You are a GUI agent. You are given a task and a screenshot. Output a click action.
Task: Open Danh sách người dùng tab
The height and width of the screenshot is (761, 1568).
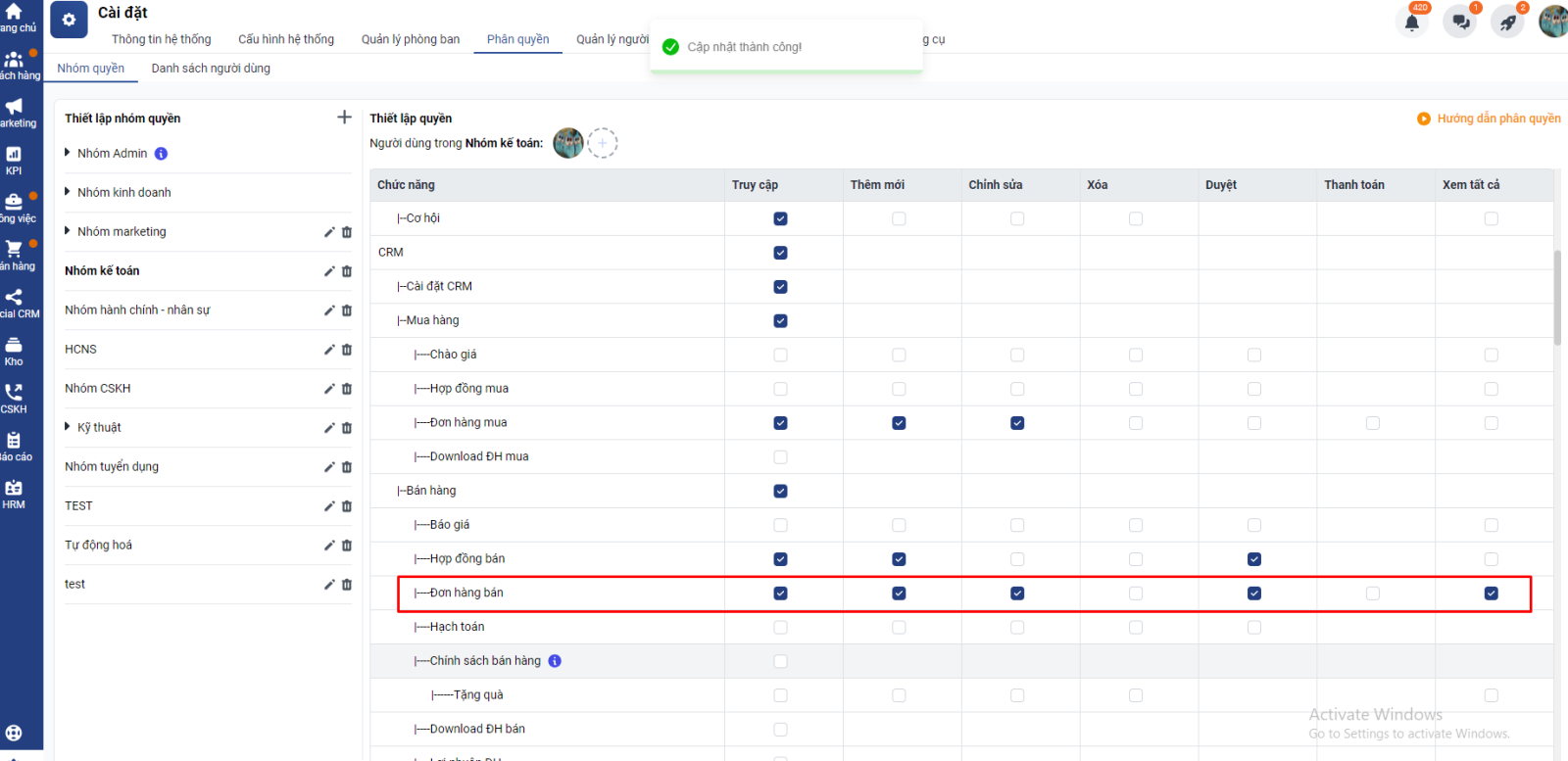(211, 69)
